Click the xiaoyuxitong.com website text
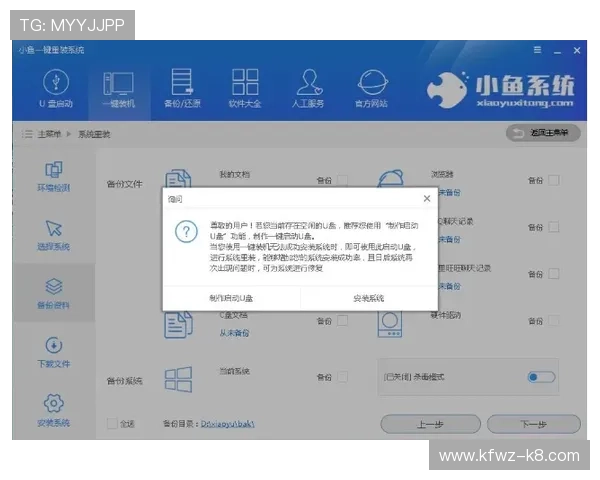 [525, 103]
